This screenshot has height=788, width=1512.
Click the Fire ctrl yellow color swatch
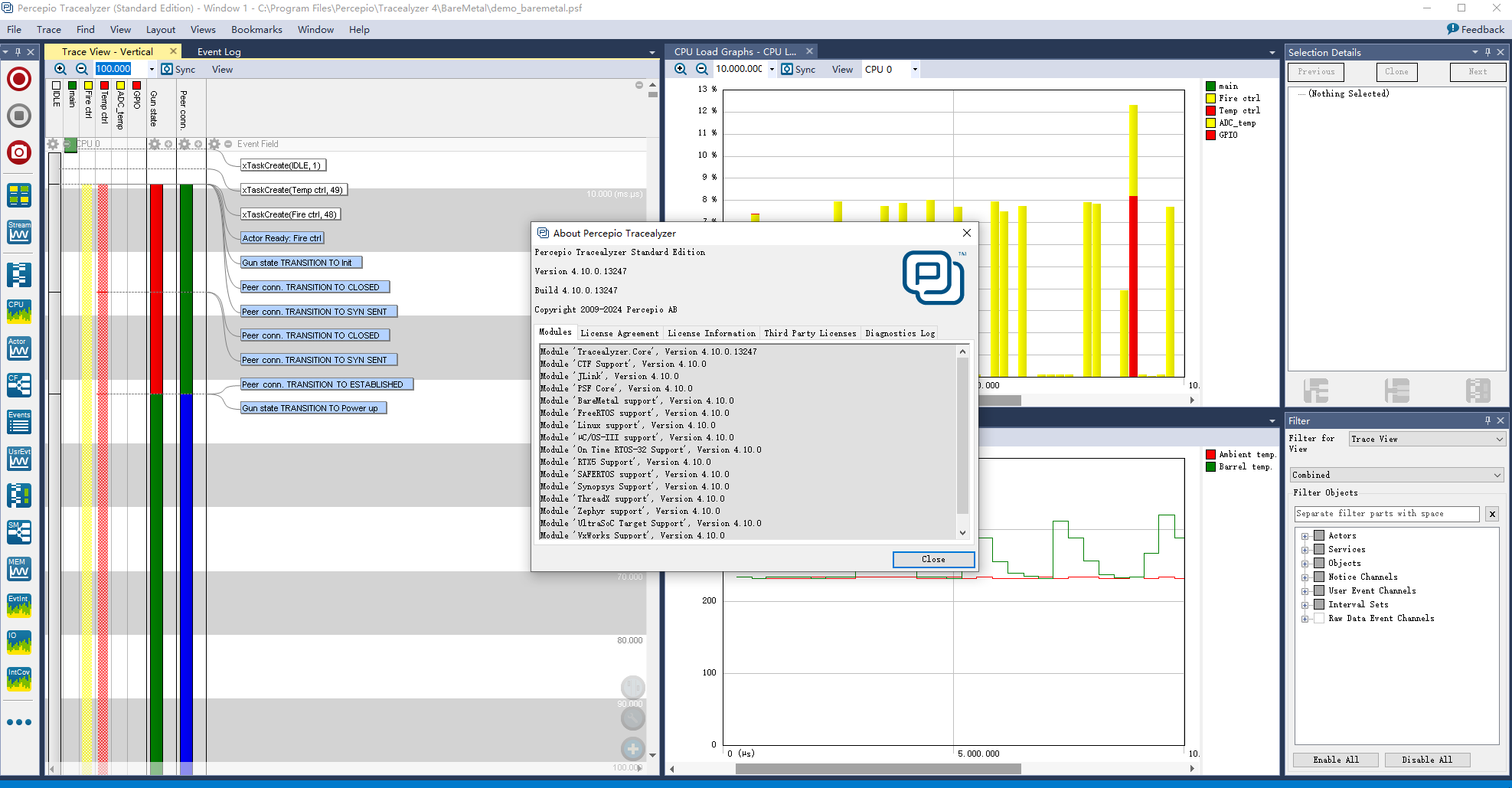pyautogui.click(x=1210, y=98)
